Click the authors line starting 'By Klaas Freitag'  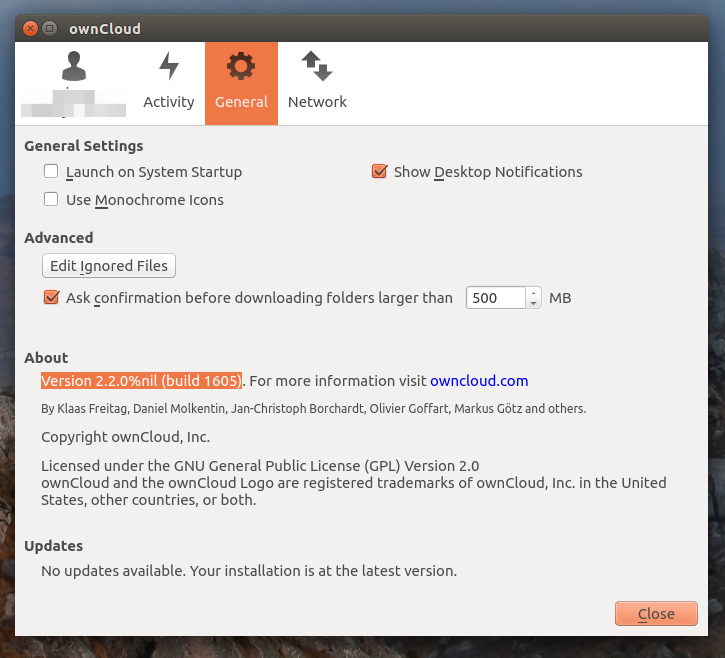313,409
